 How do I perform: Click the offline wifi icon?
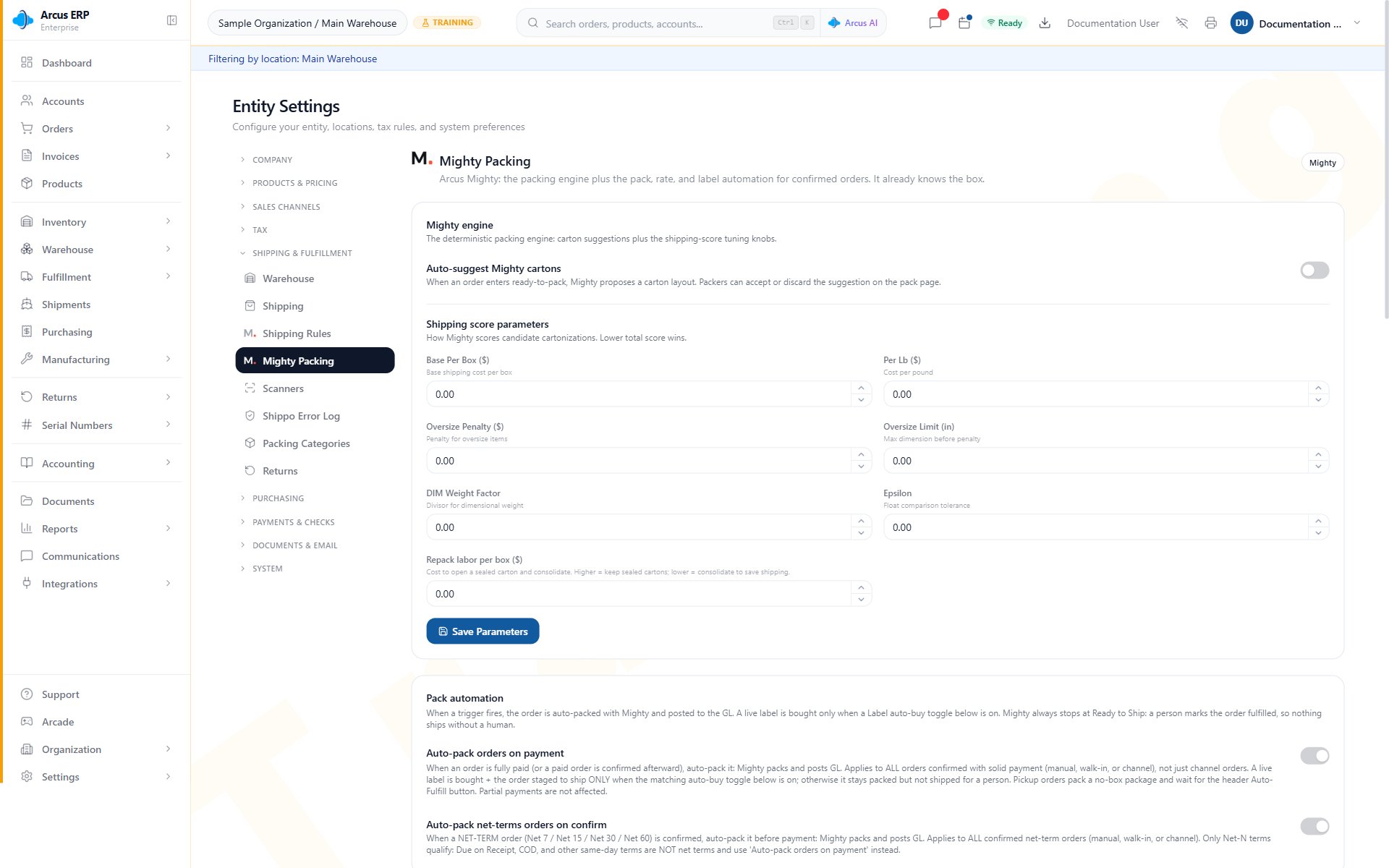pos(1182,23)
